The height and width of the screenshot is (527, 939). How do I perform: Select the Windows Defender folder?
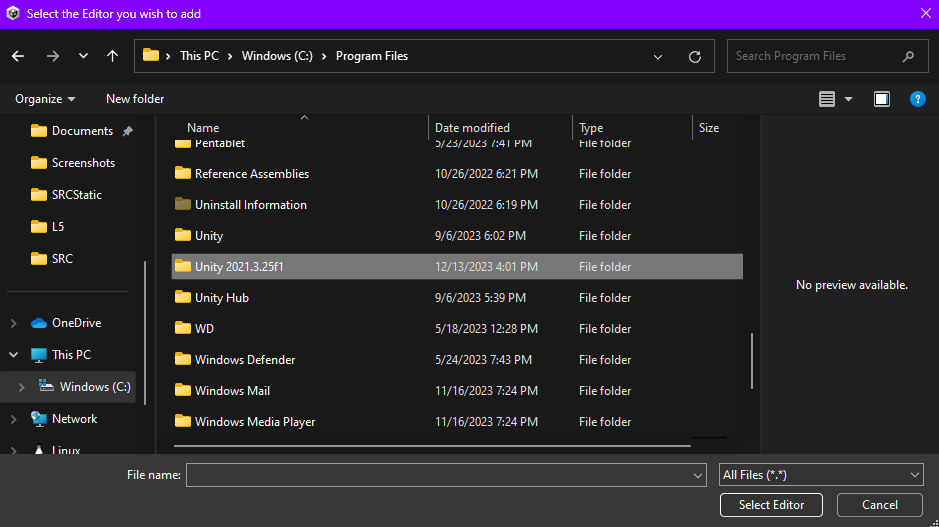click(x=457, y=360)
